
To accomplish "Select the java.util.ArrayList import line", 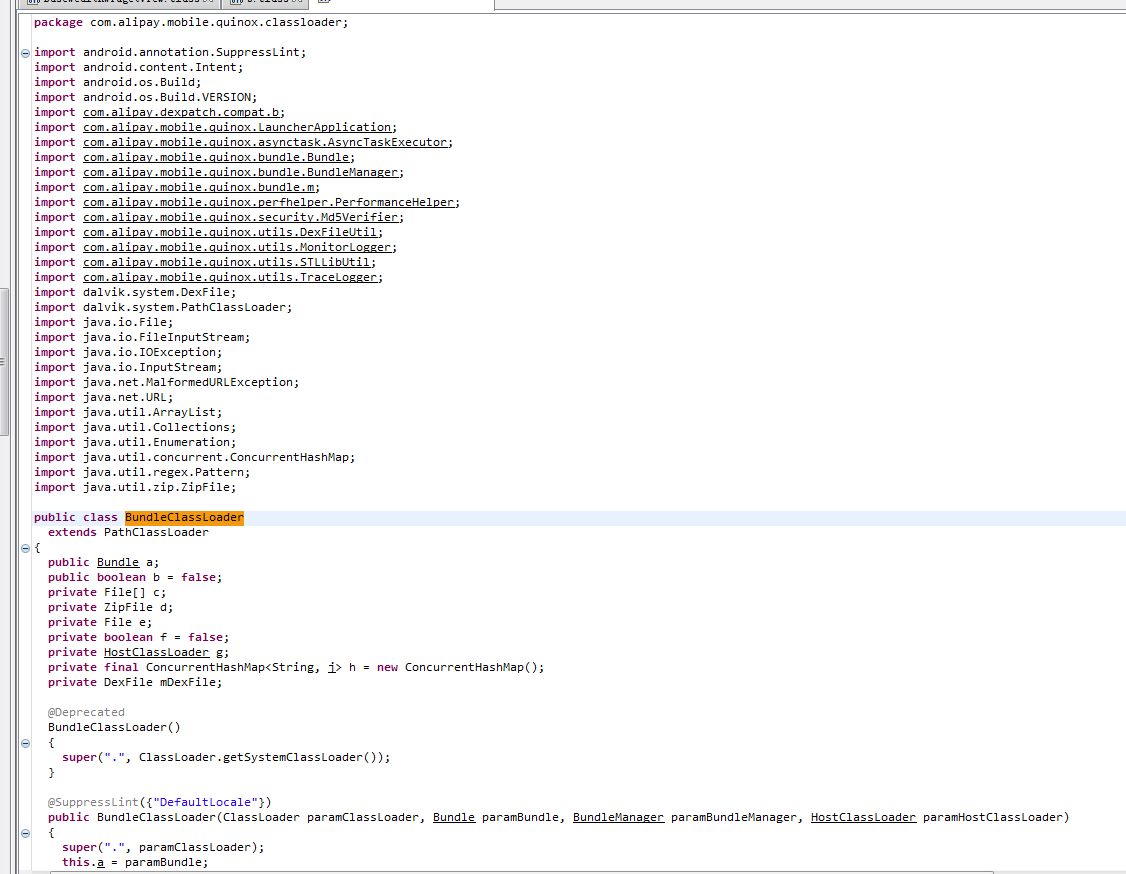I will 128,413.
